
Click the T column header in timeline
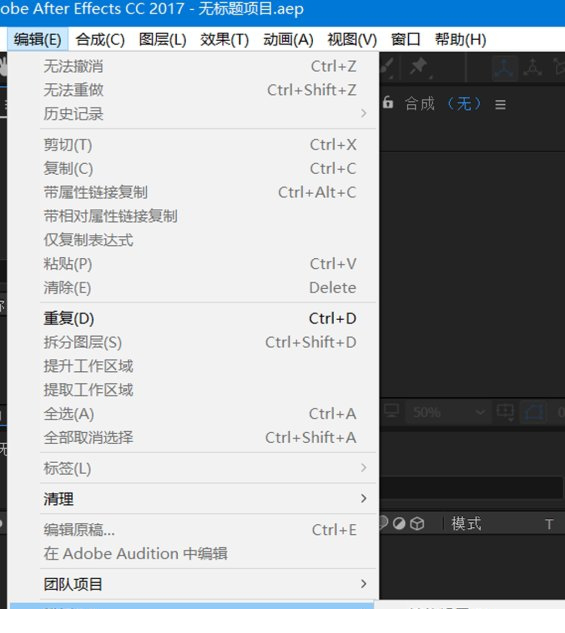549,524
